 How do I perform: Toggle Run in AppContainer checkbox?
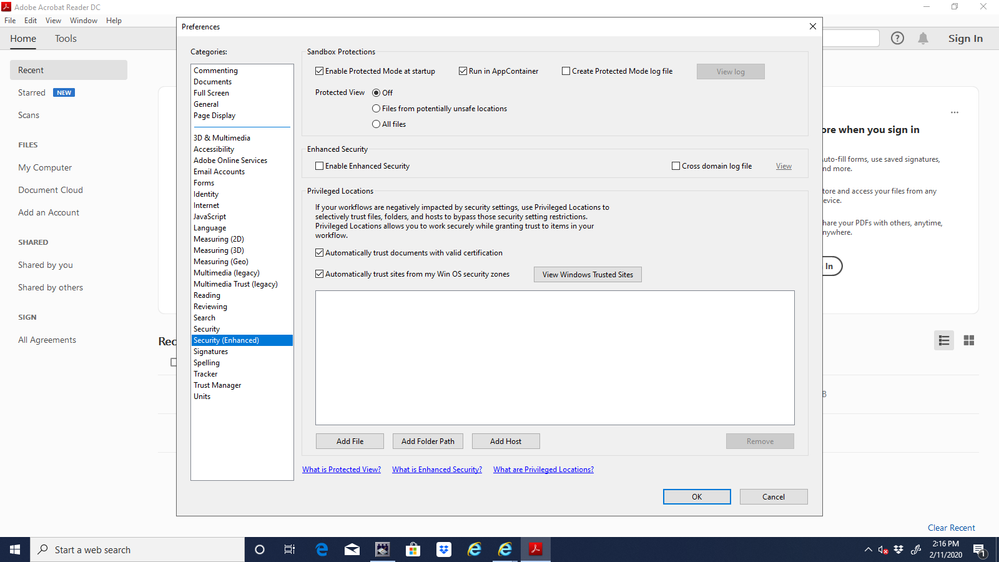coord(463,71)
